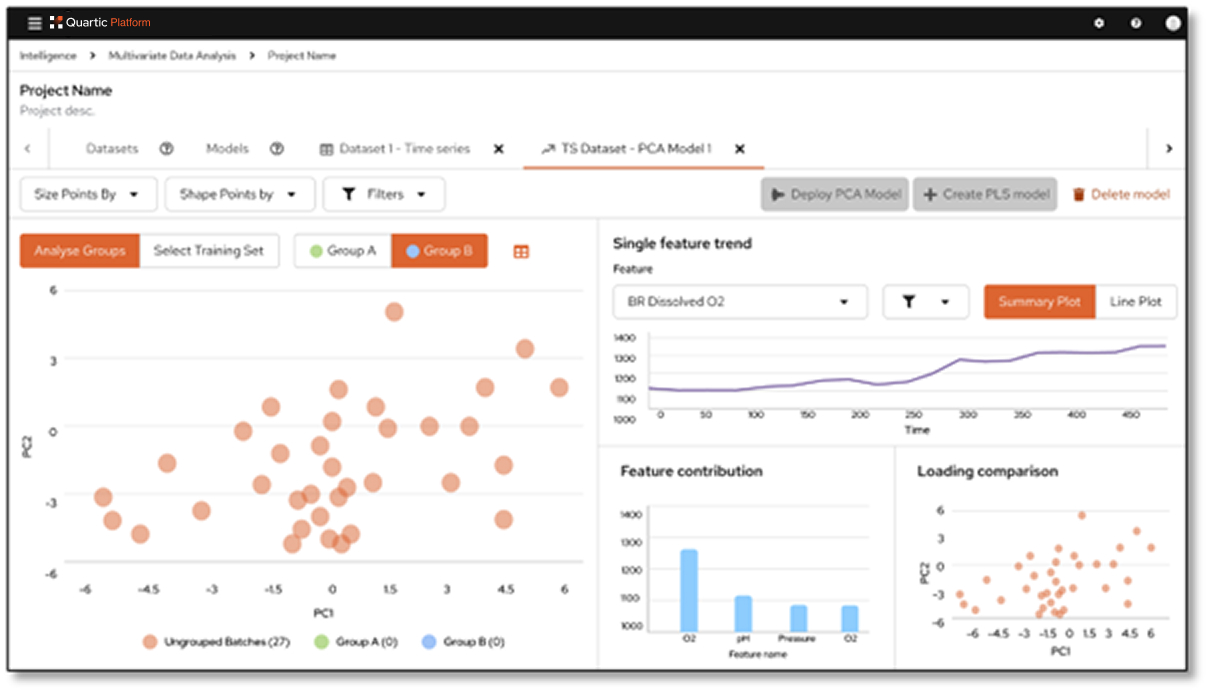Toggle Analyse Groups mode

[80, 251]
